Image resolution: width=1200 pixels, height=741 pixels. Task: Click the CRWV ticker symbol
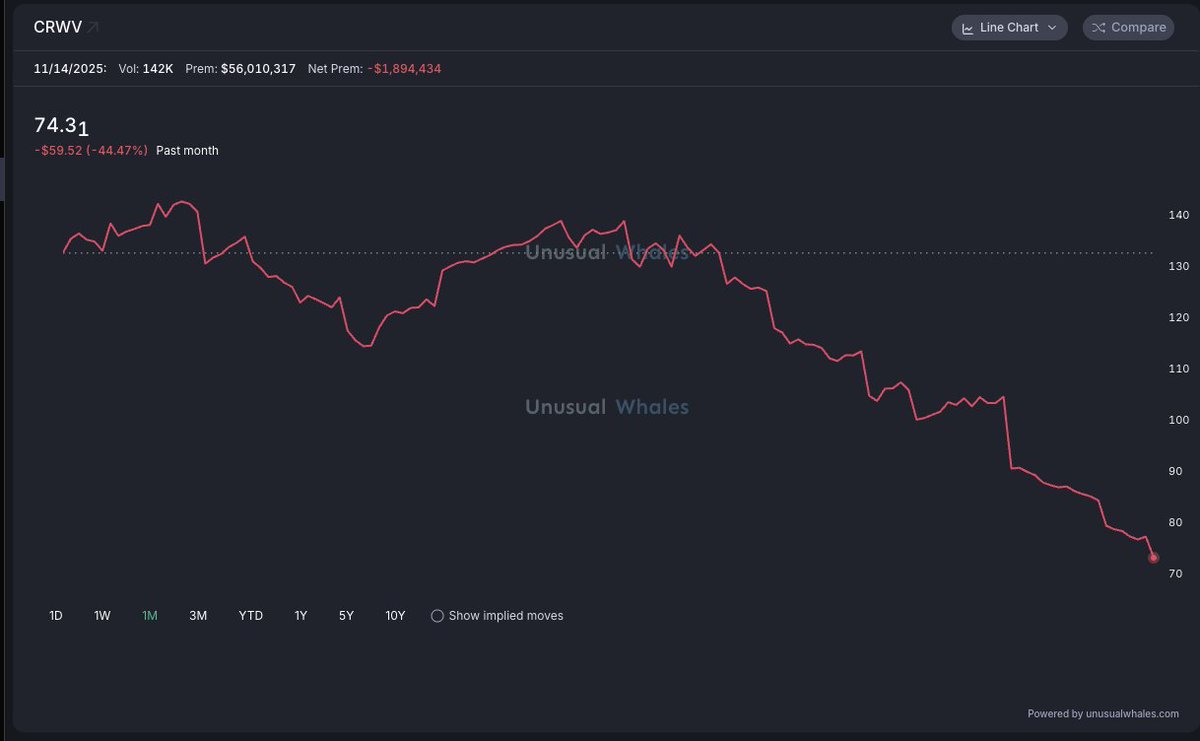pos(58,27)
